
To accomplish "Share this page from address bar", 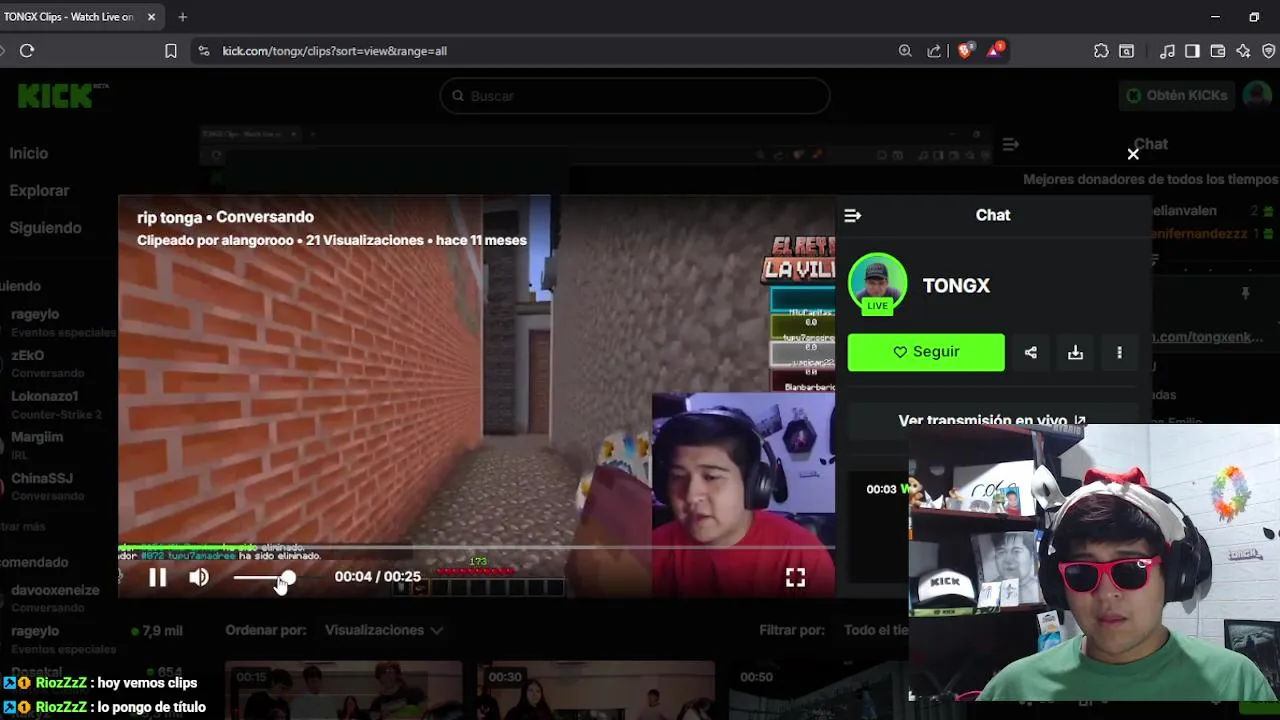I will pyautogui.click(x=934, y=51).
